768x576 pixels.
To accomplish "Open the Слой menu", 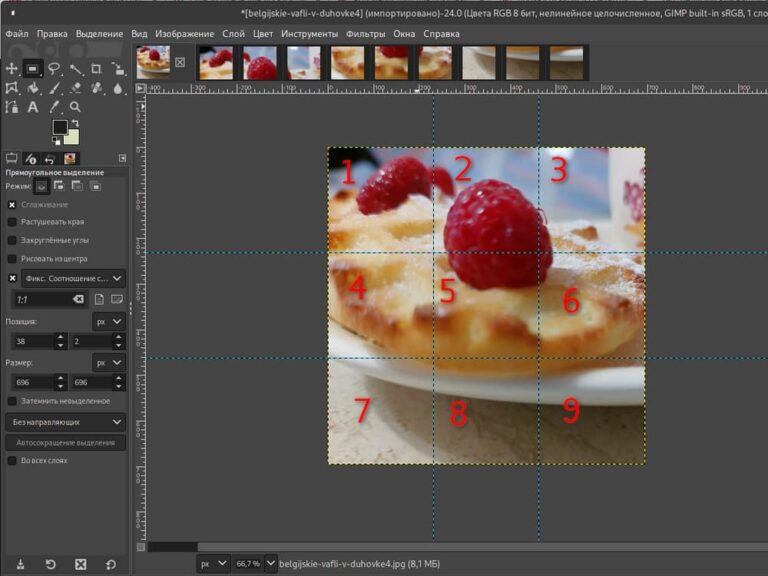I will click(233, 34).
